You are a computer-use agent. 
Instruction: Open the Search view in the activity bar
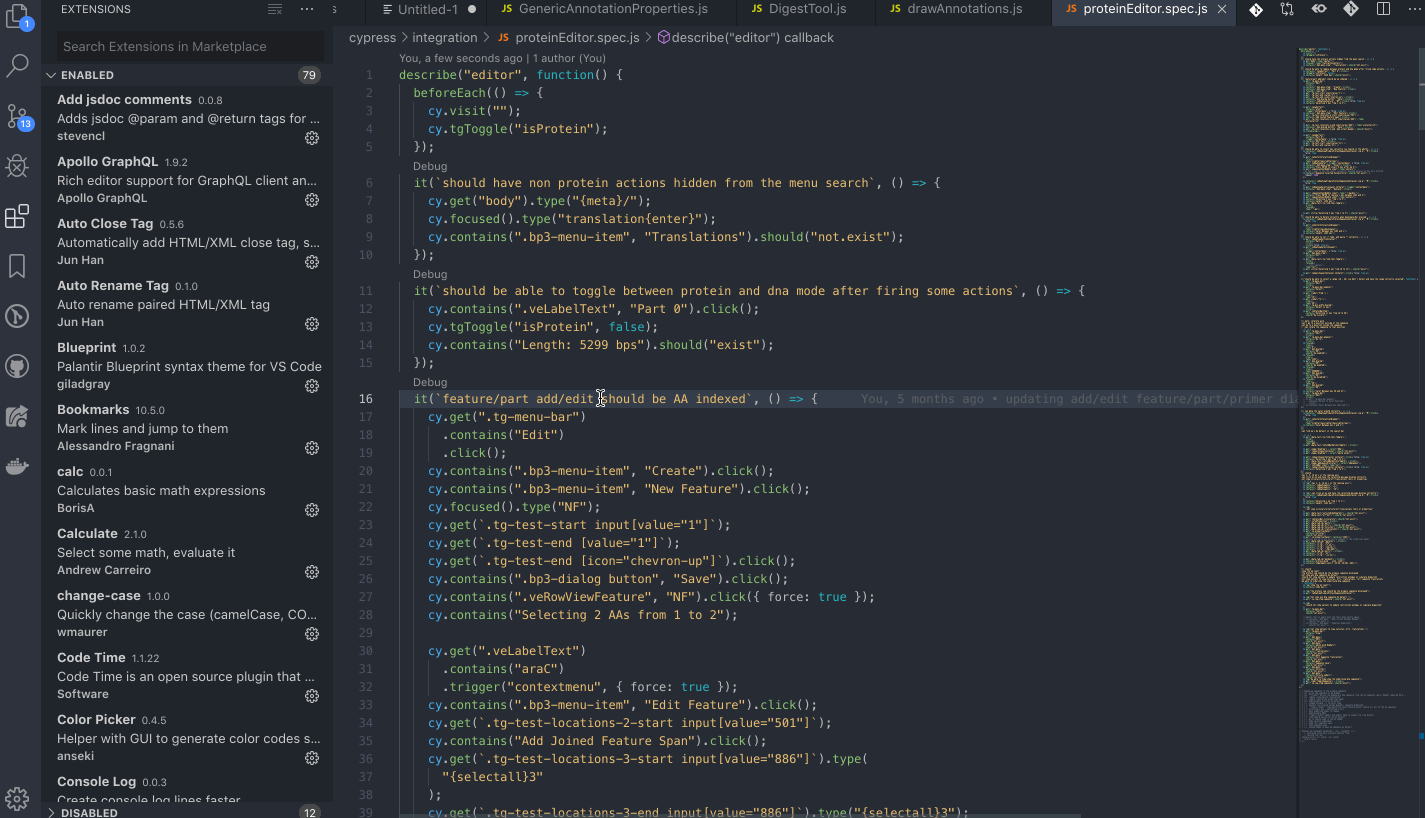point(18,65)
